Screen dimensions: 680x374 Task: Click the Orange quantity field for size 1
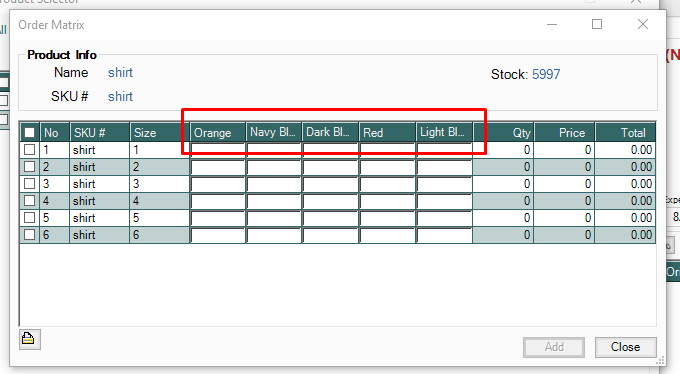pyautogui.click(x=218, y=150)
